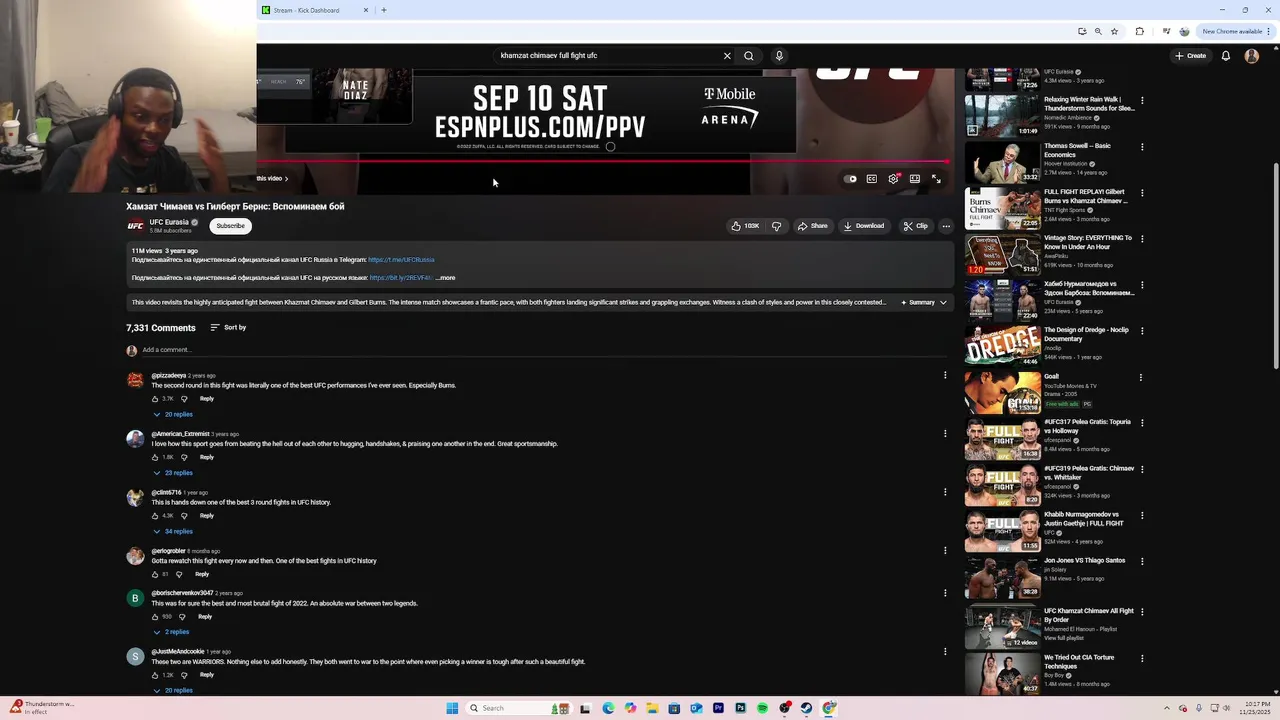The height and width of the screenshot is (720, 1280).
Task: Download the video
Action: click(864, 226)
